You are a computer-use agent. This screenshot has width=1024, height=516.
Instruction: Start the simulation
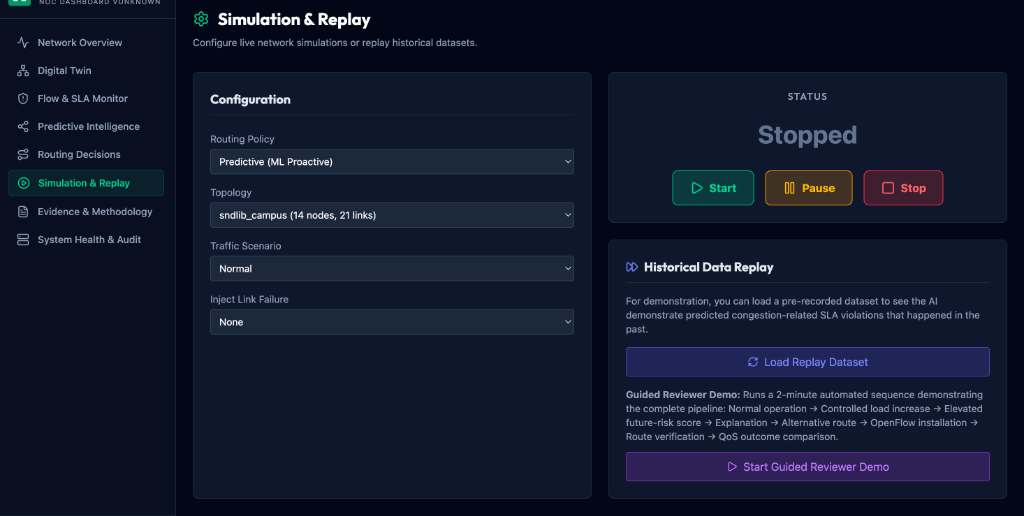pos(713,188)
